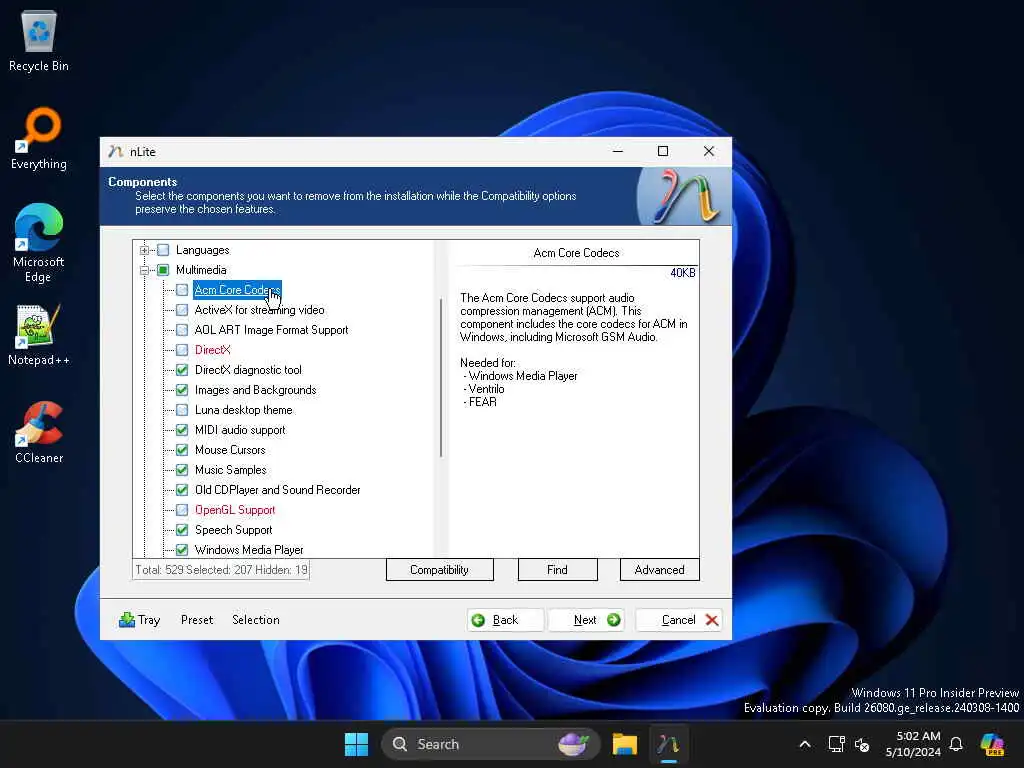
Task: Uncheck DirectX diagnostic tool checkbox
Action: [x=182, y=370]
